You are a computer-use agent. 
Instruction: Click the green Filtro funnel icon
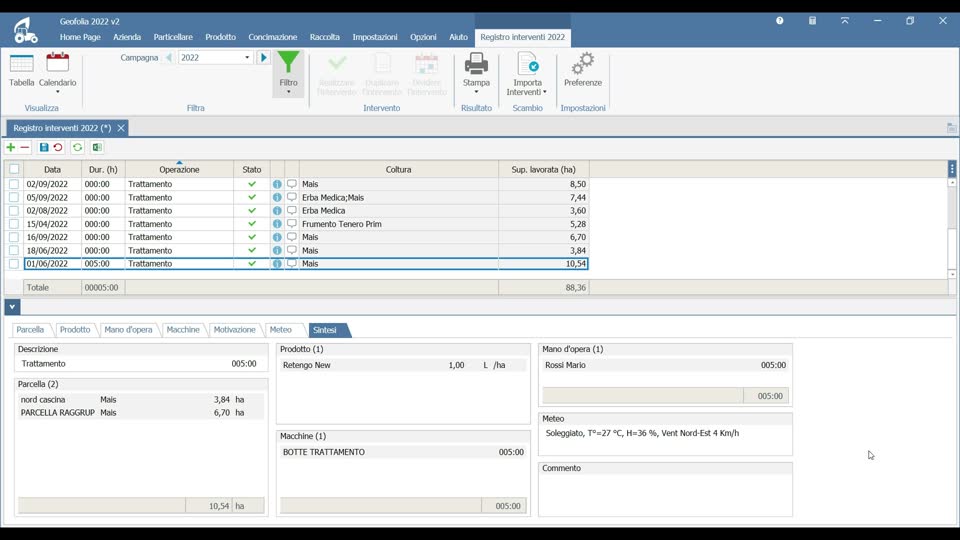coord(288,62)
